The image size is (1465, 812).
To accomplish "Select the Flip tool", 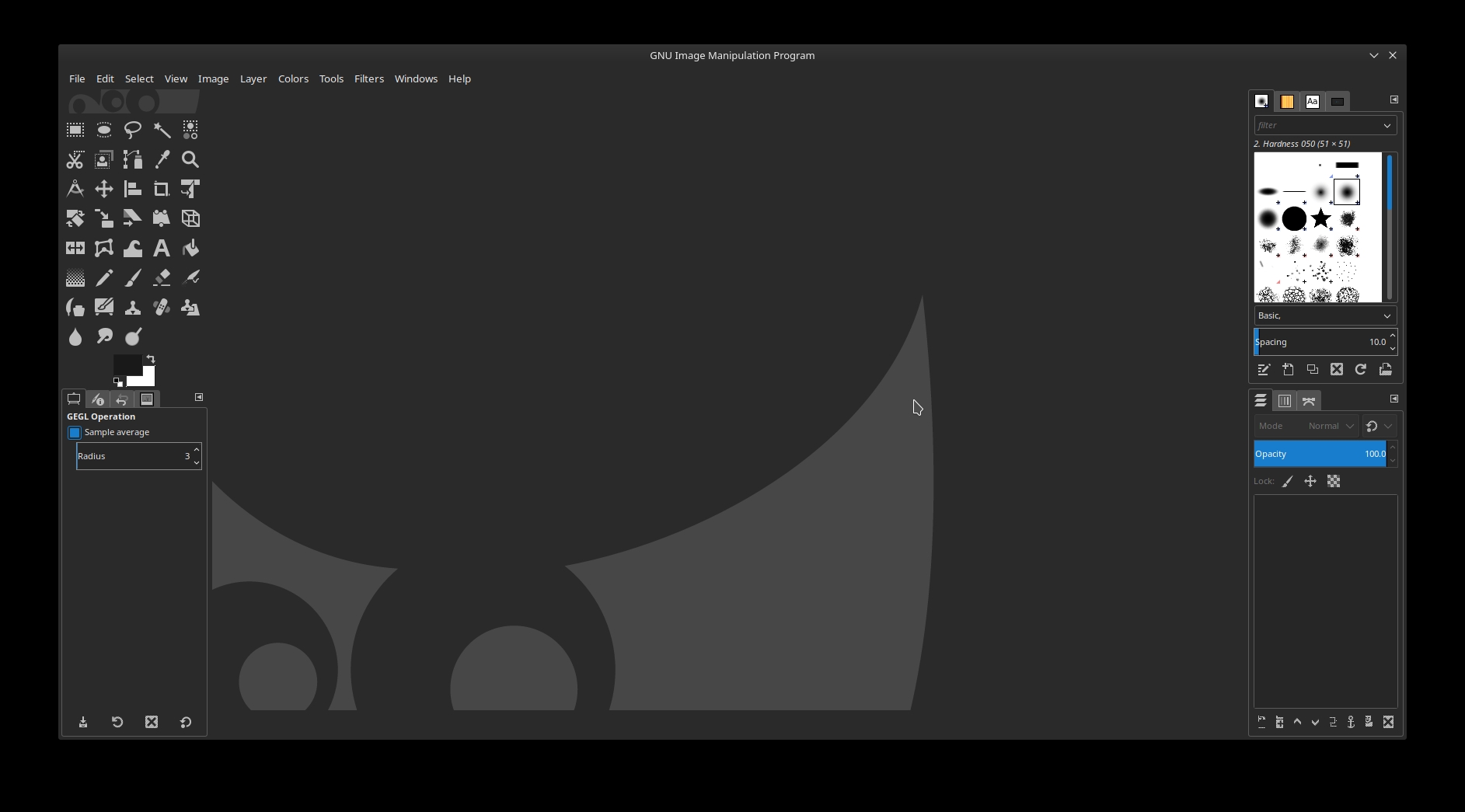I will tap(75, 248).
